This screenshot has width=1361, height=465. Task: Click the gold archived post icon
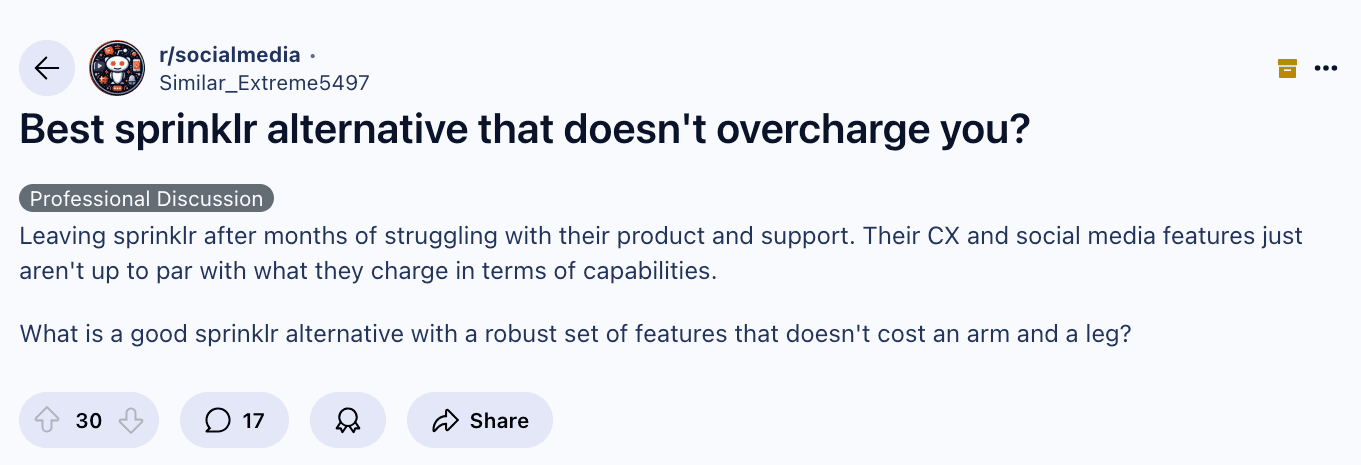click(1287, 68)
